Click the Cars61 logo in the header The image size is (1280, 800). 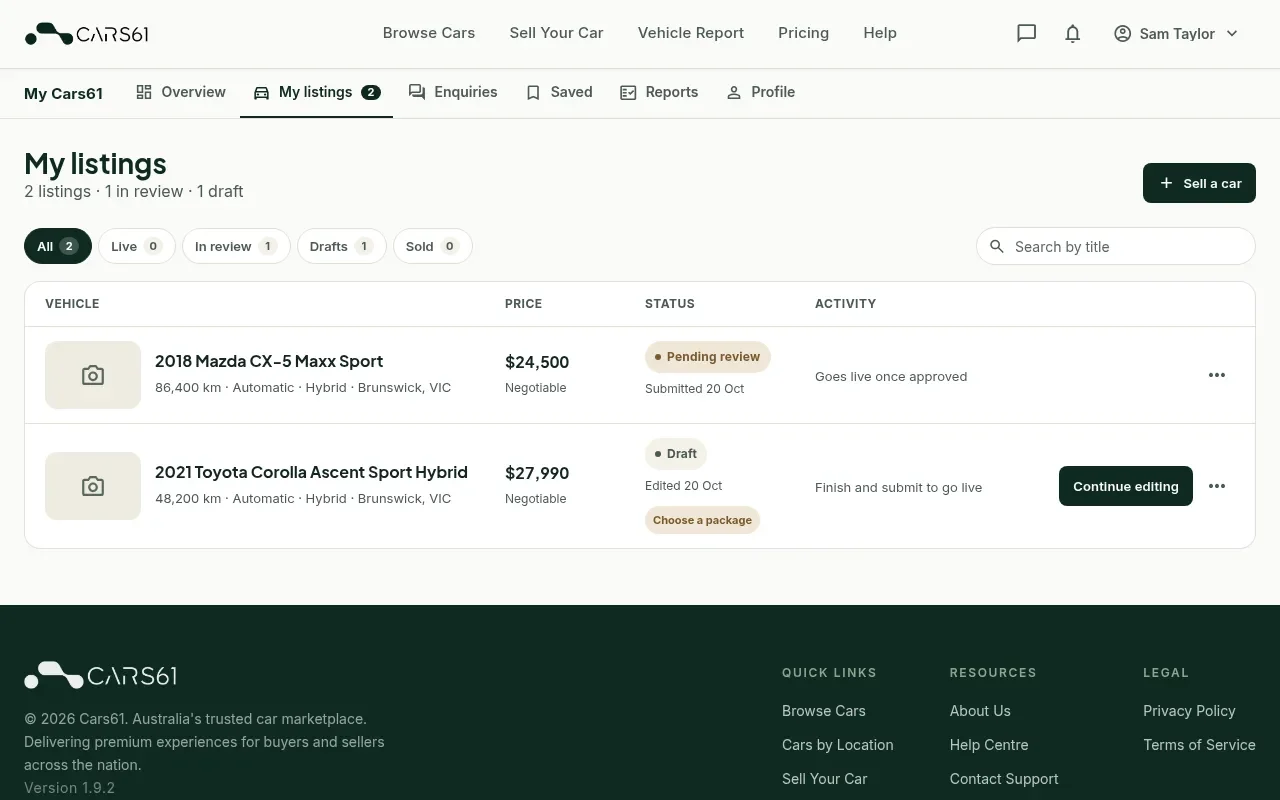(x=87, y=34)
